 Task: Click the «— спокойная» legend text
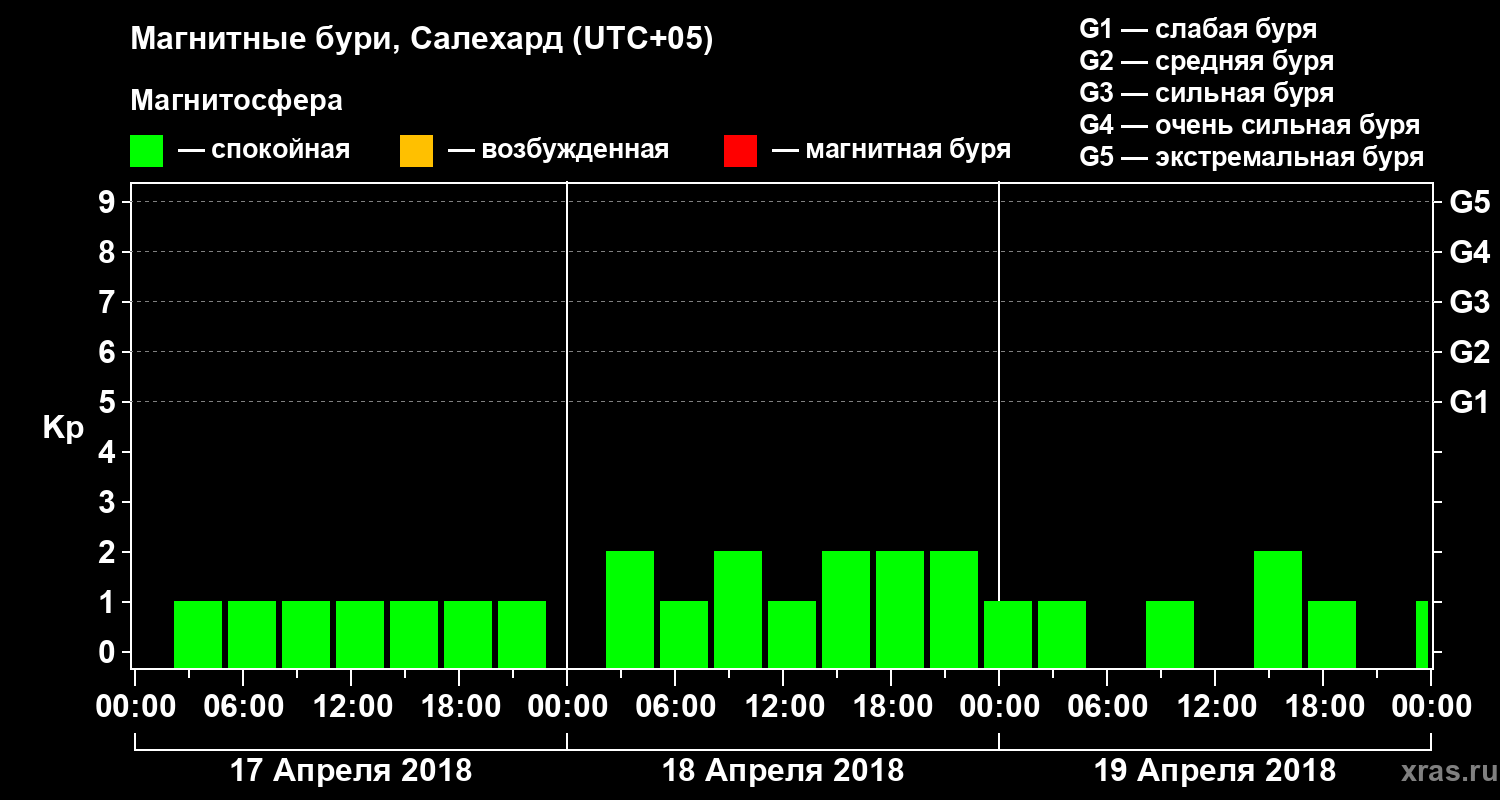(x=264, y=151)
